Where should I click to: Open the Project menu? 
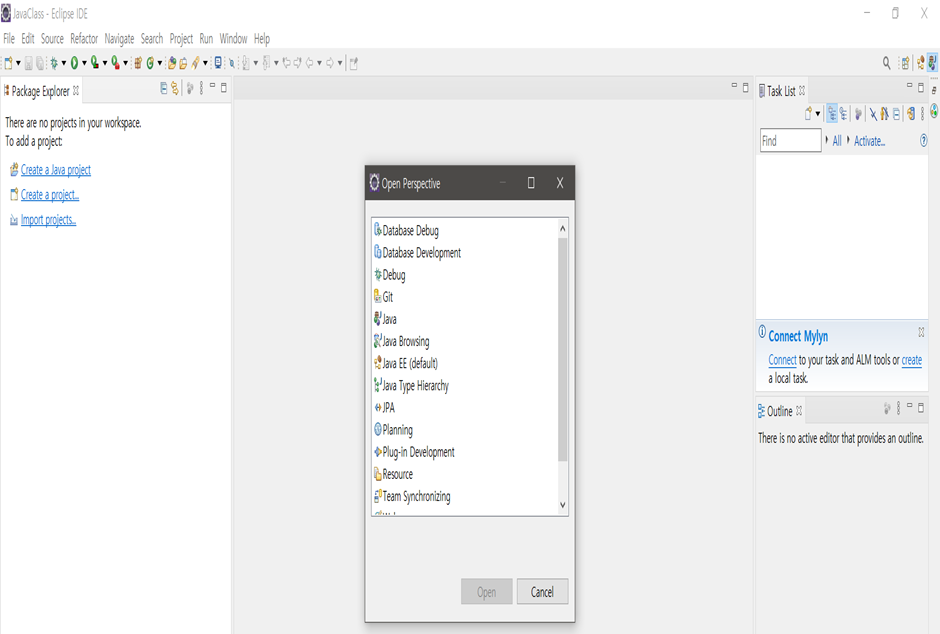click(181, 39)
